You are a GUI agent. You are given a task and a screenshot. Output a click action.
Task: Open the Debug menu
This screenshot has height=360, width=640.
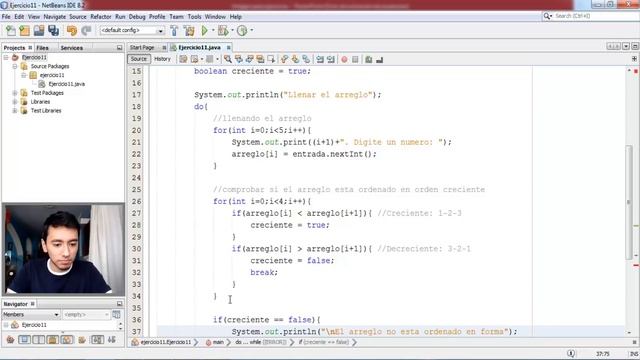point(137,17)
